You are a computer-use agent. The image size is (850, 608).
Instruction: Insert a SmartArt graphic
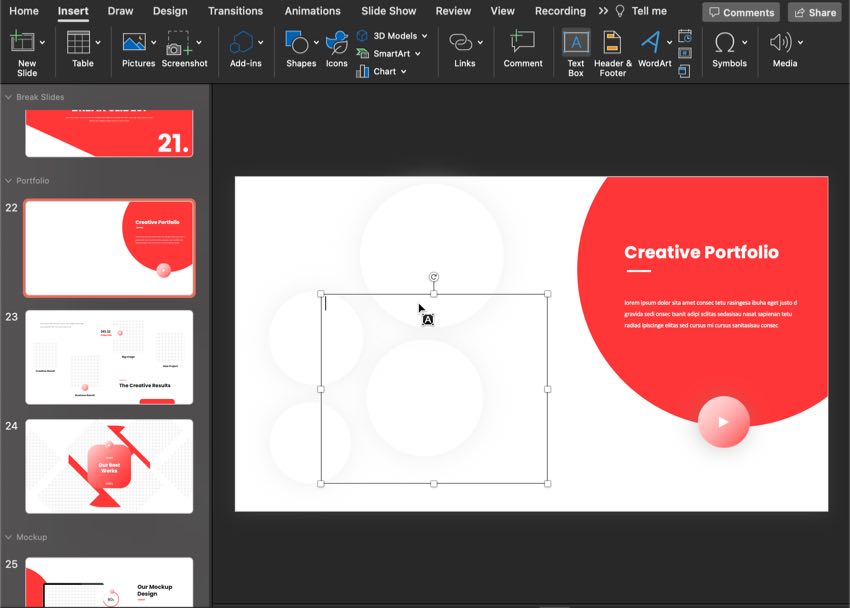pos(383,54)
